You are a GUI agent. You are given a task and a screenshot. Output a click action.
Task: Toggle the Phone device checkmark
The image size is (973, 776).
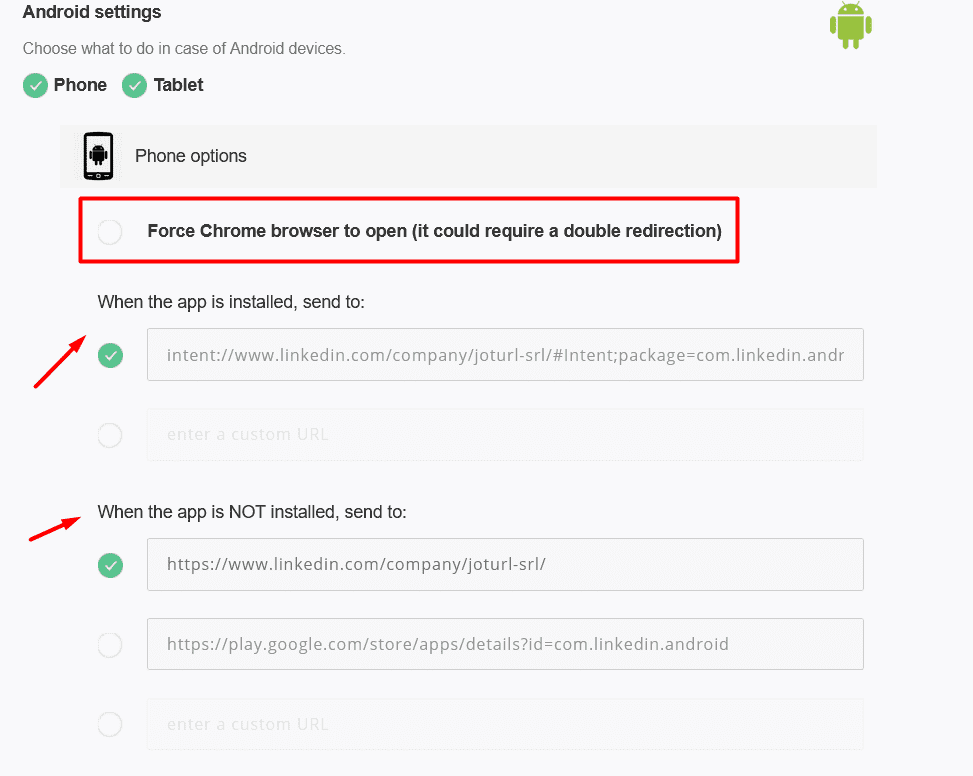pos(35,86)
